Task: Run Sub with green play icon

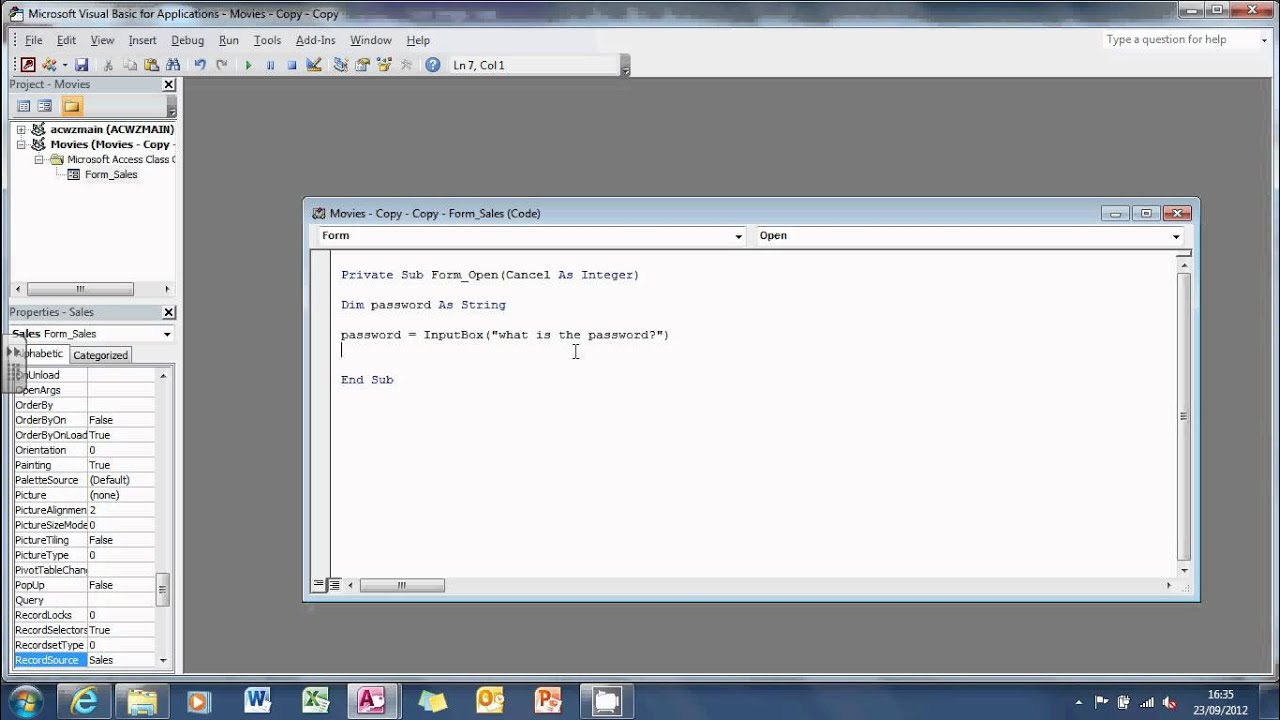Action: click(x=248, y=65)
